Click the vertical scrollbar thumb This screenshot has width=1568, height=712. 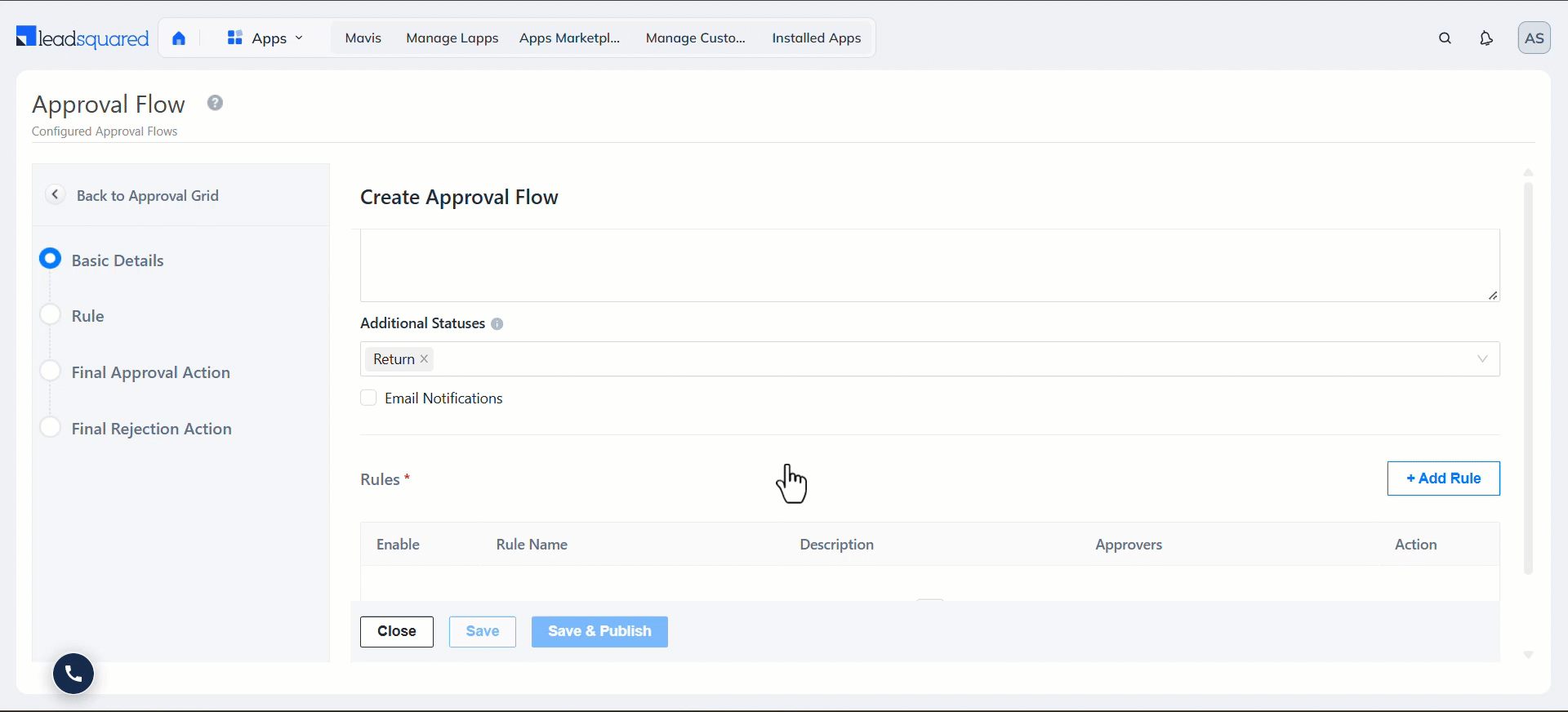[x=1528, y=377]
